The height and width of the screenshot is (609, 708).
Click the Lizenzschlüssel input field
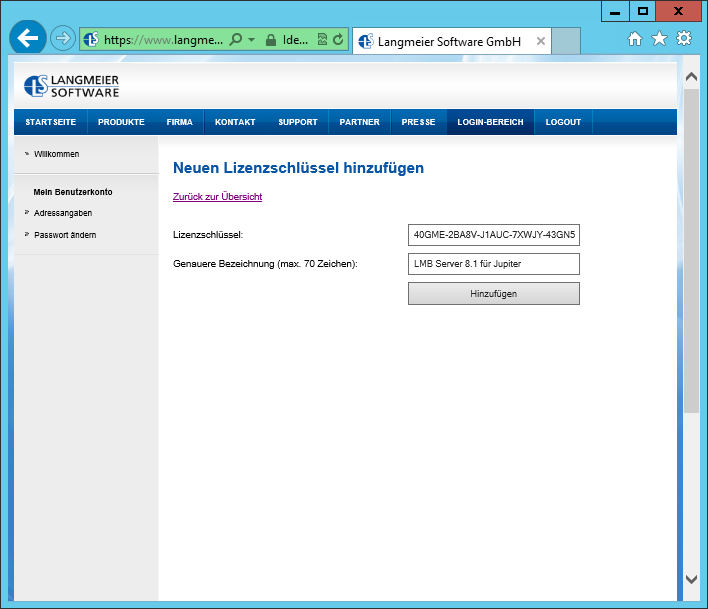pyautogui.click(x=494, y=235)
